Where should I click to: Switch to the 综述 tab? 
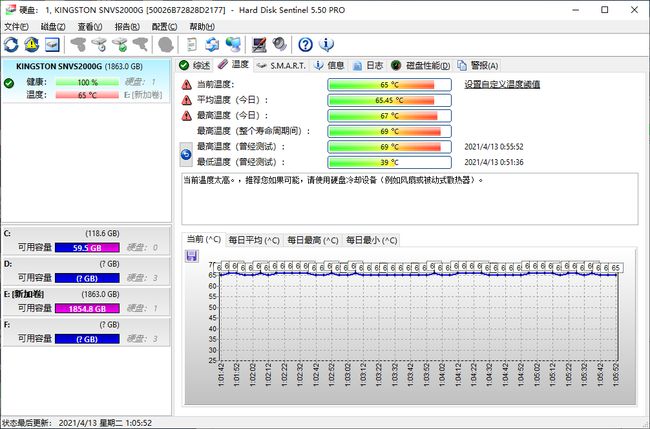click(195, 65)
